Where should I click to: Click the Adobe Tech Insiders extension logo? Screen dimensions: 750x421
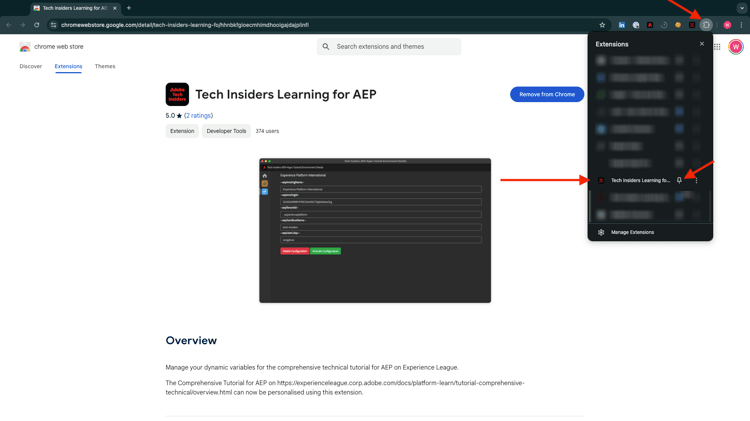[177, 94]
